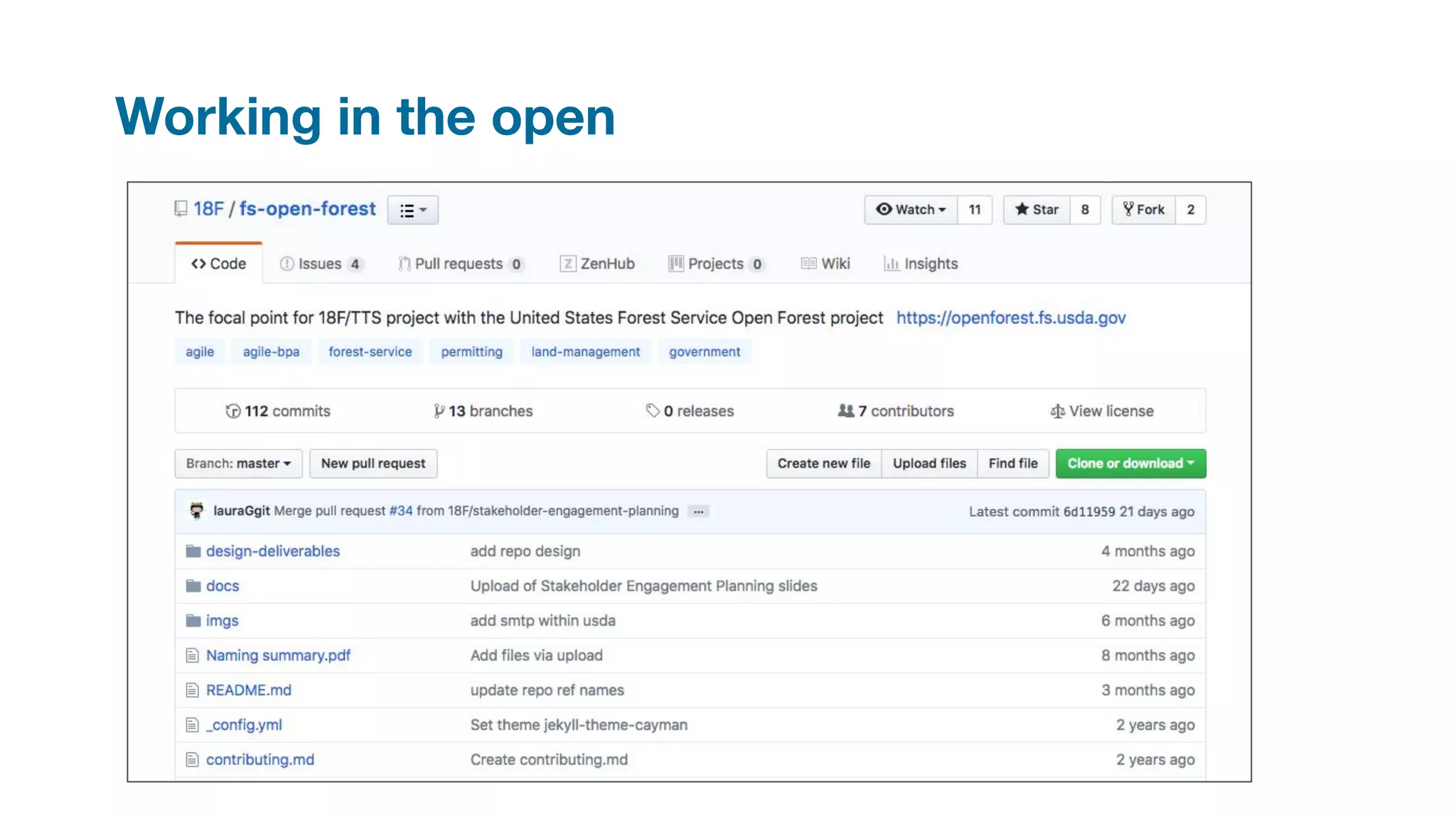
Task: Open the Clone or download menu
Action: 1130,464
